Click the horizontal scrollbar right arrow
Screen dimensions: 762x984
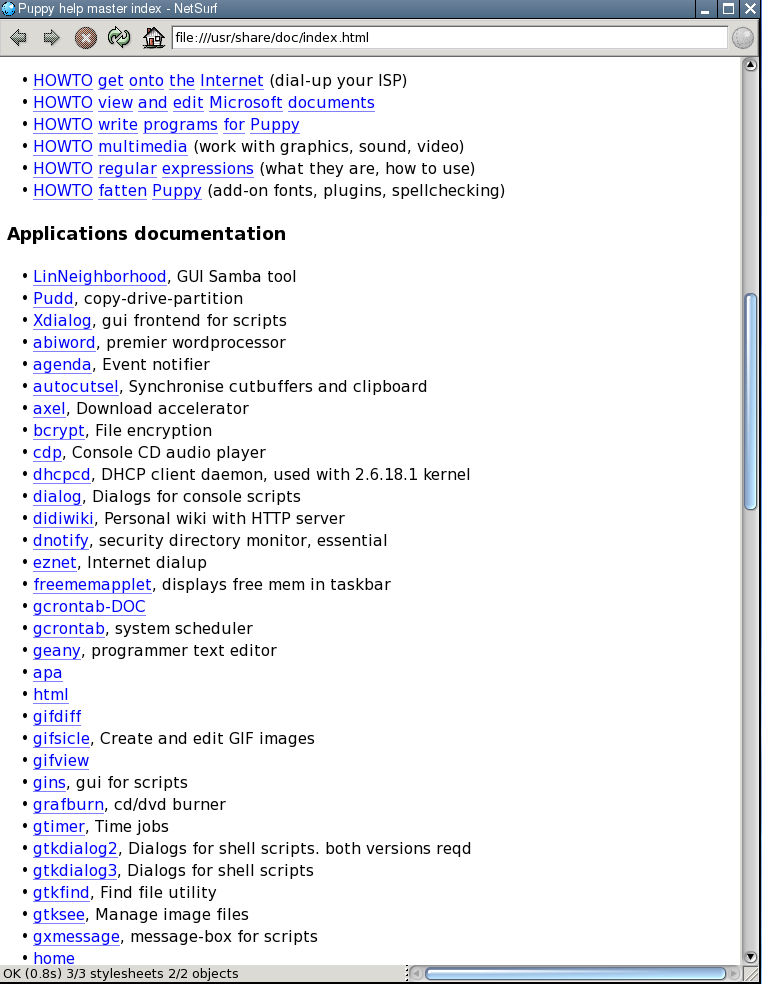click(x=734, y=974)
